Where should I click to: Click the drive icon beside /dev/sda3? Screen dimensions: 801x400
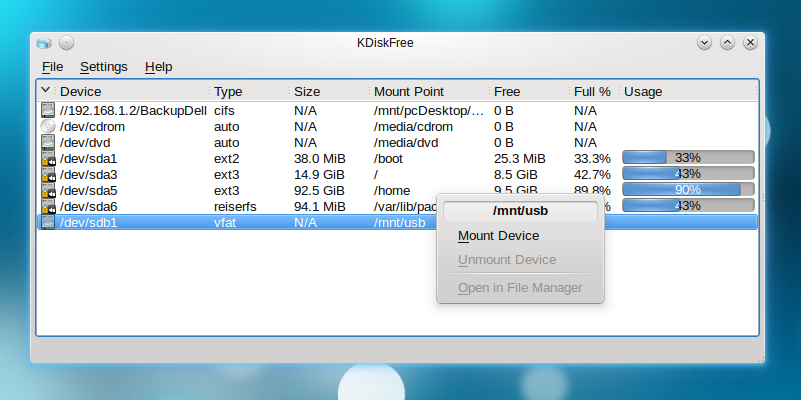click(47, 174)
